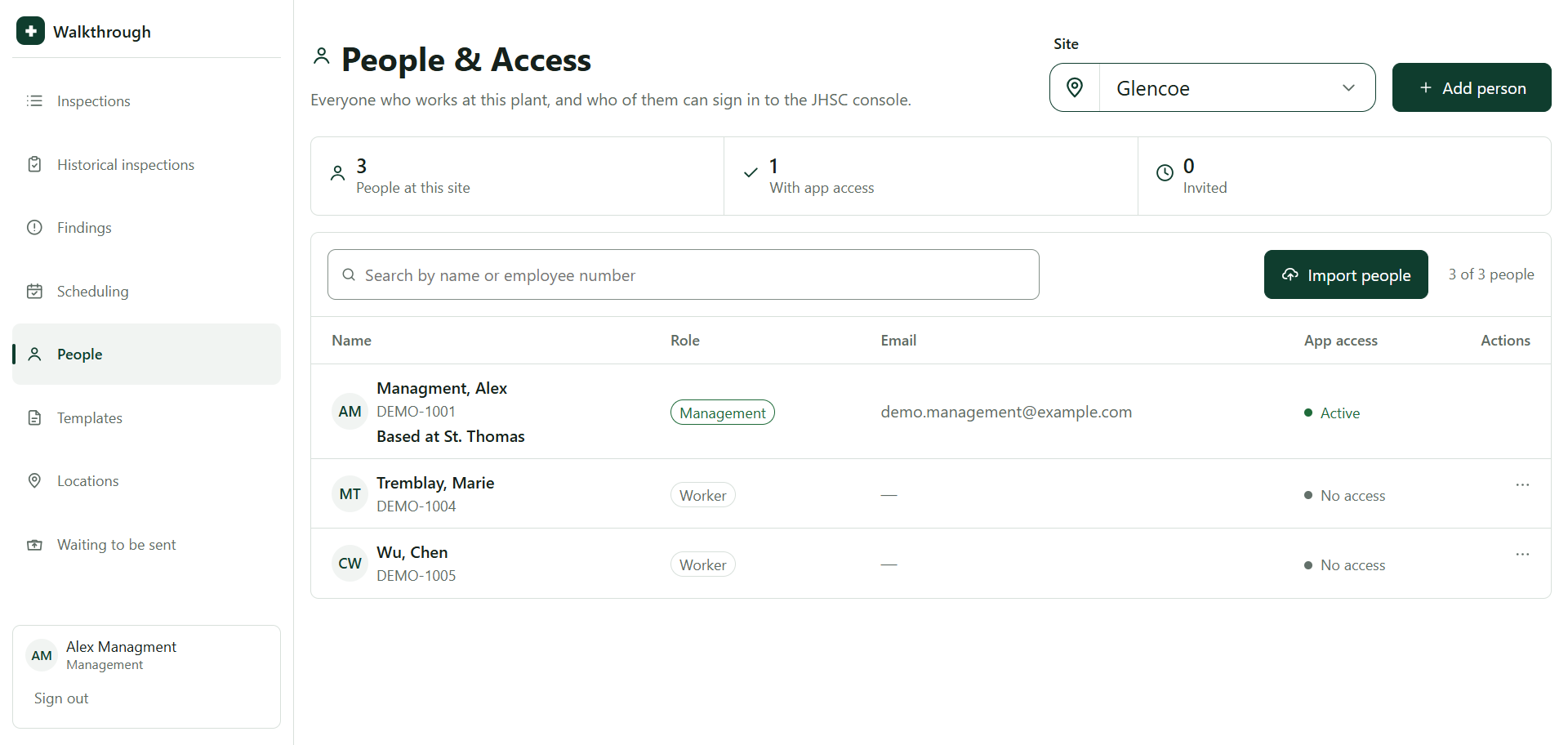Click the AM avatar for Managment, Alex row
Image resolution: width=1568 pixels, height=745 pixels.
[x=350, y=412]
